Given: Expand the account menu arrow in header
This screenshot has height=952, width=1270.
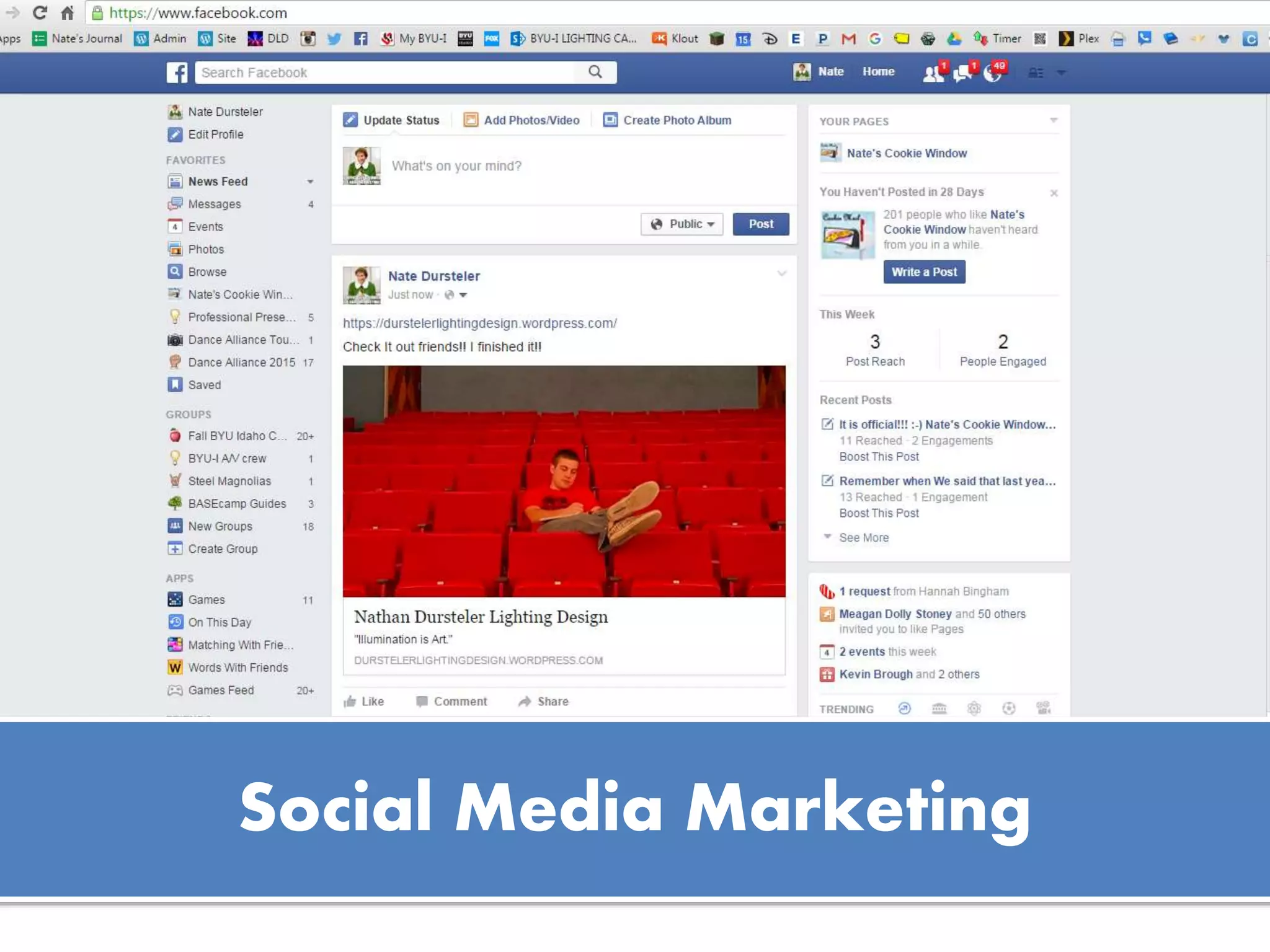Looking at the screenshot, I should click(1061, 73).
